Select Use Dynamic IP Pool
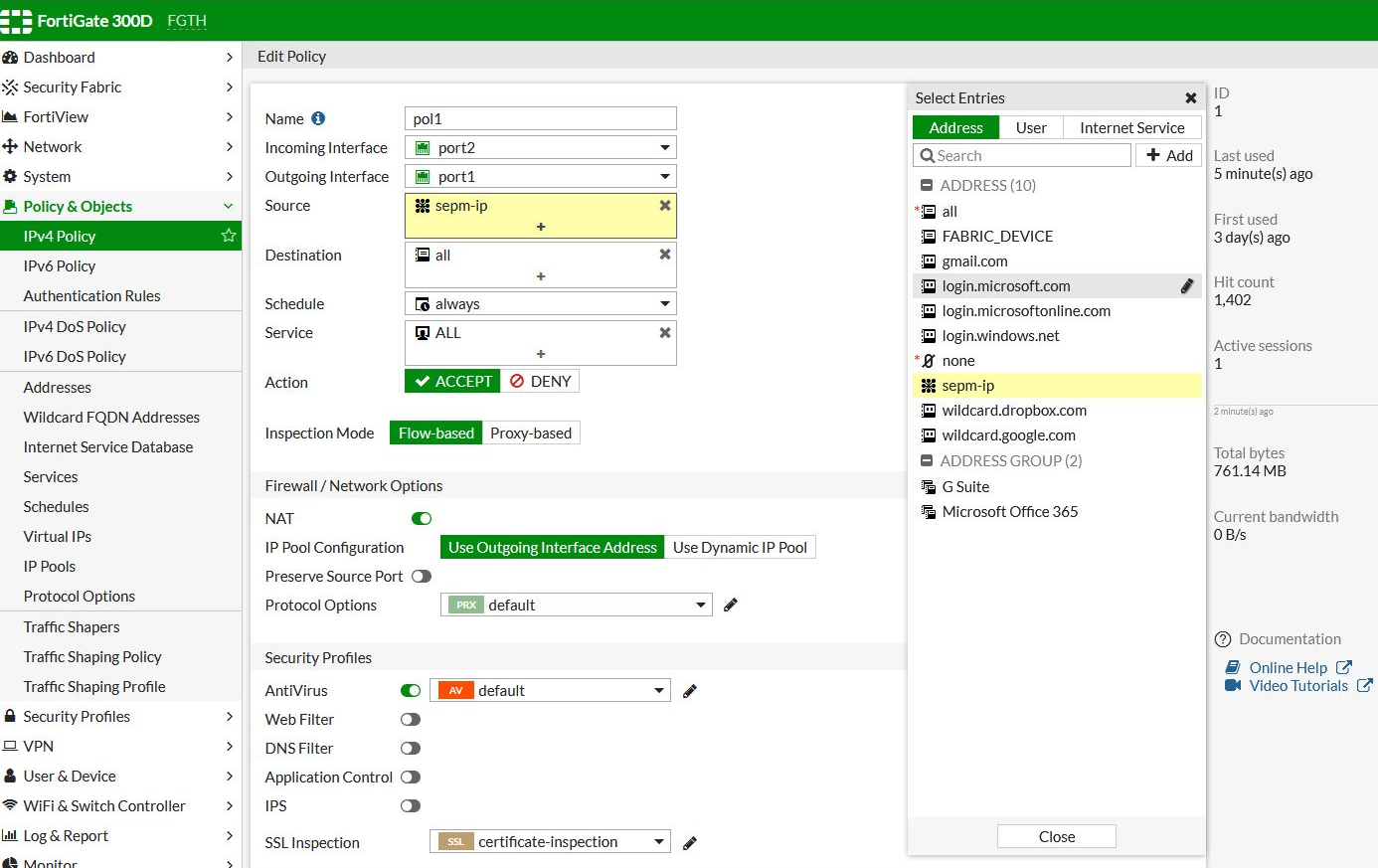The width and height of the screenshot is (1378, 868). [x=740, y=547]
